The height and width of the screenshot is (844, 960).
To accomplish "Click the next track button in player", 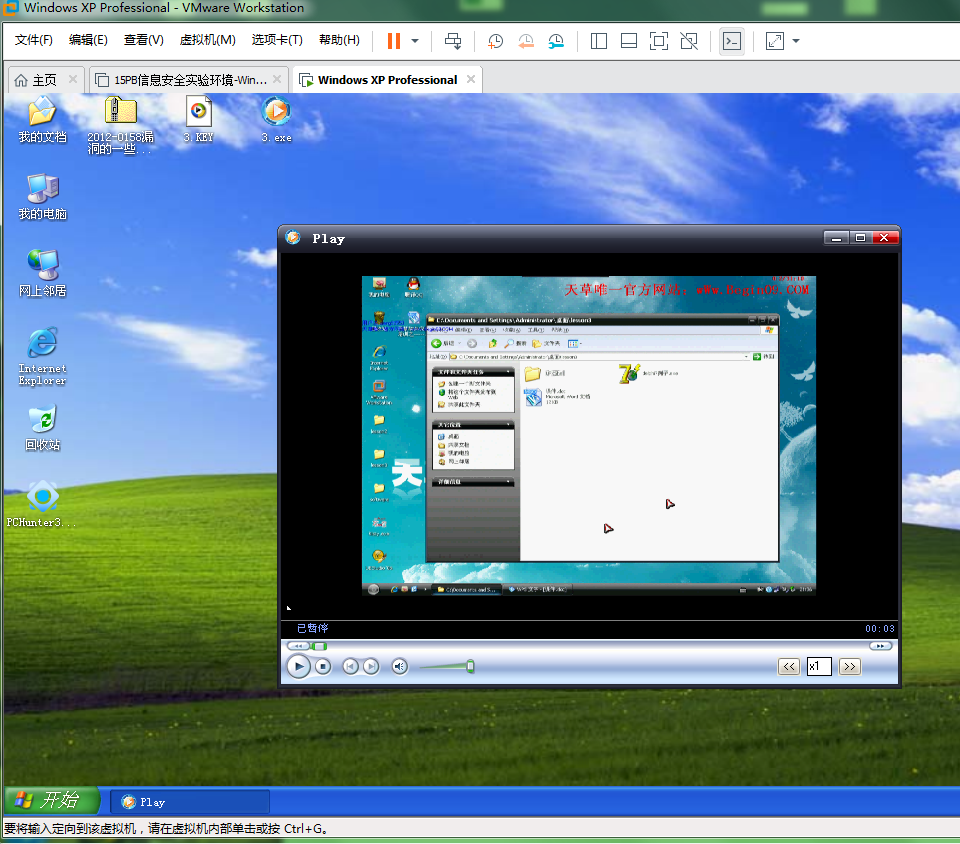I will tap(371, 667).
